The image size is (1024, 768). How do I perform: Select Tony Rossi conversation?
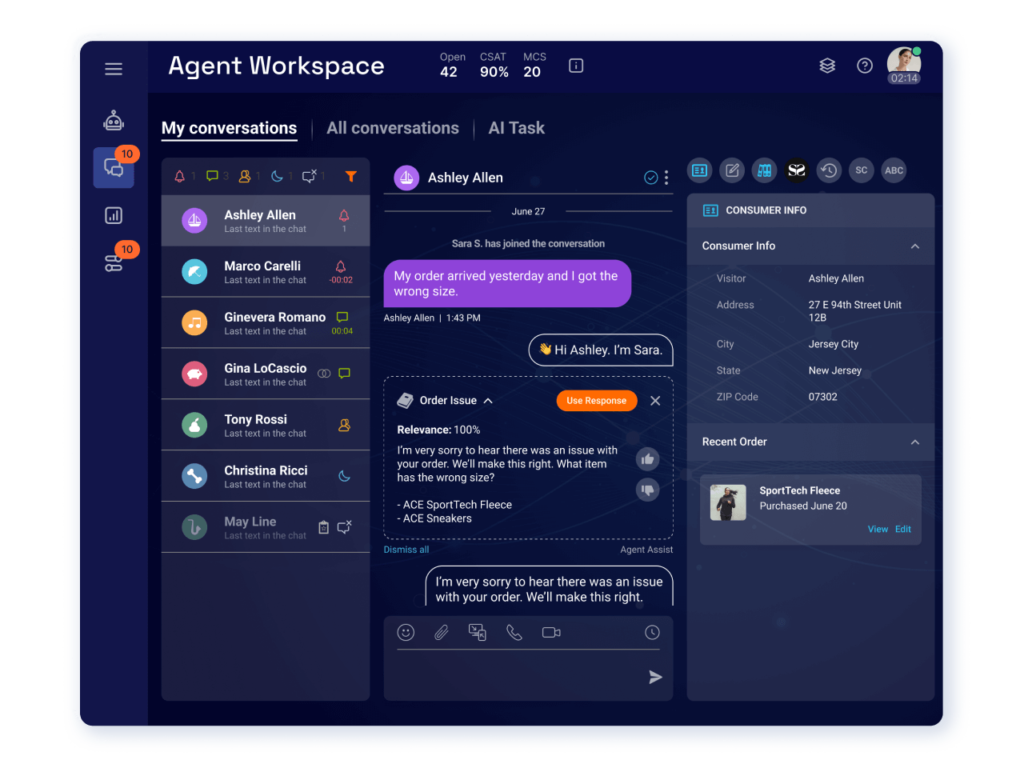265,425
